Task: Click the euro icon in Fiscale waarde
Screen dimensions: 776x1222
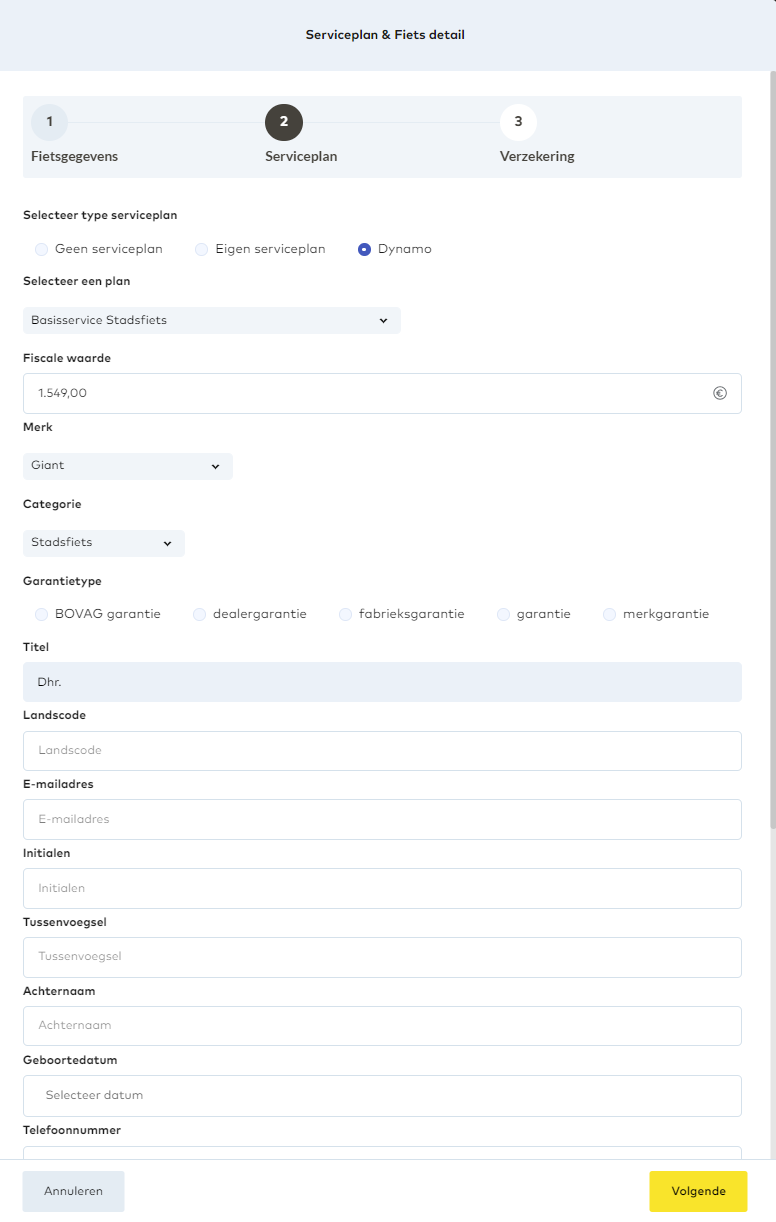Action: pyautogui.click(x=719, y=393)
